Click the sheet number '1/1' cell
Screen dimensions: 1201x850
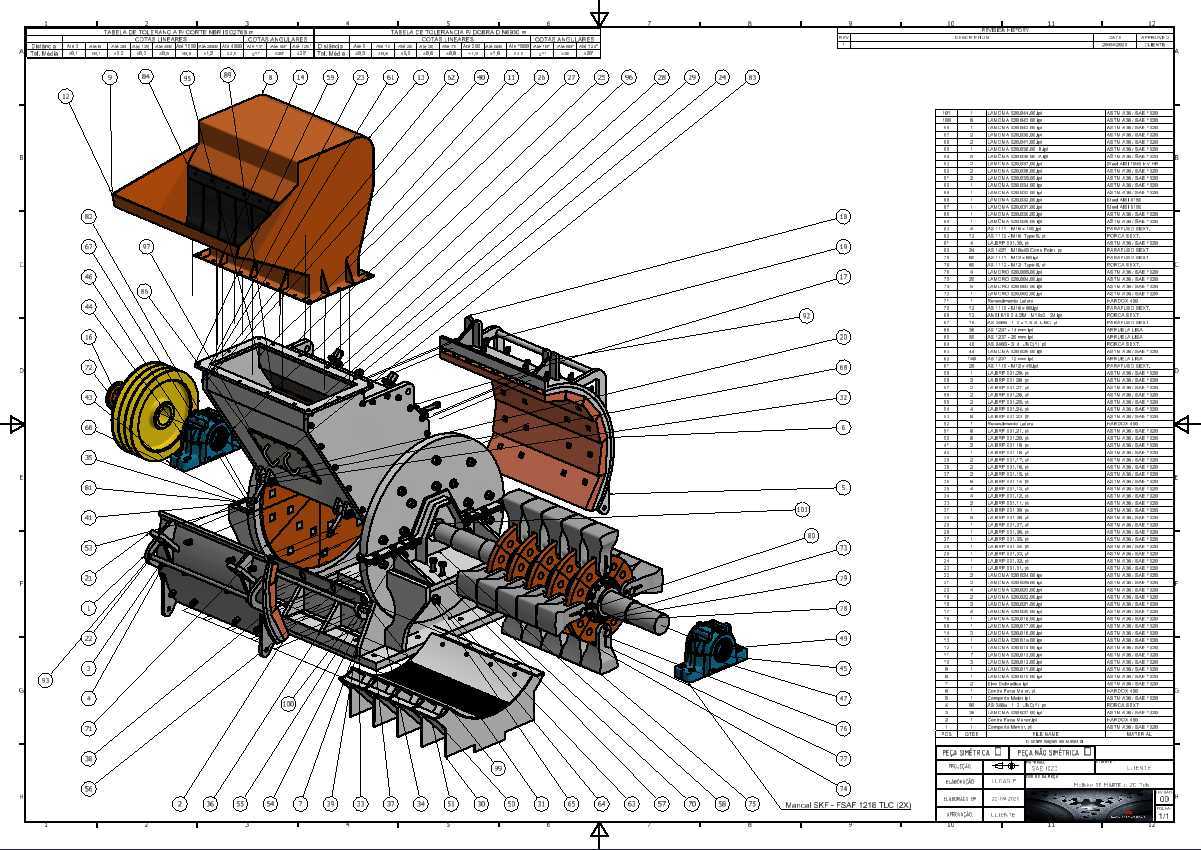click(x=1163, y=816)
